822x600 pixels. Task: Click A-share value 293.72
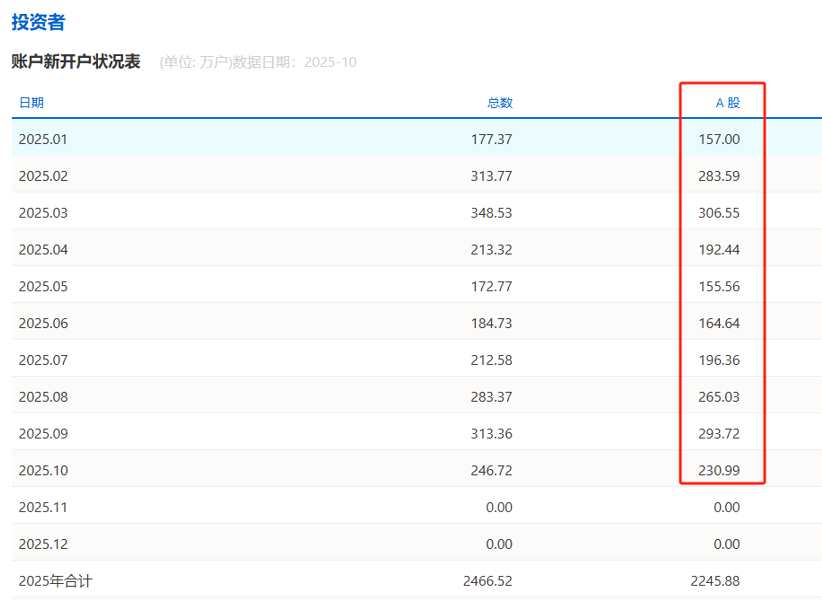tap(719, 434)
